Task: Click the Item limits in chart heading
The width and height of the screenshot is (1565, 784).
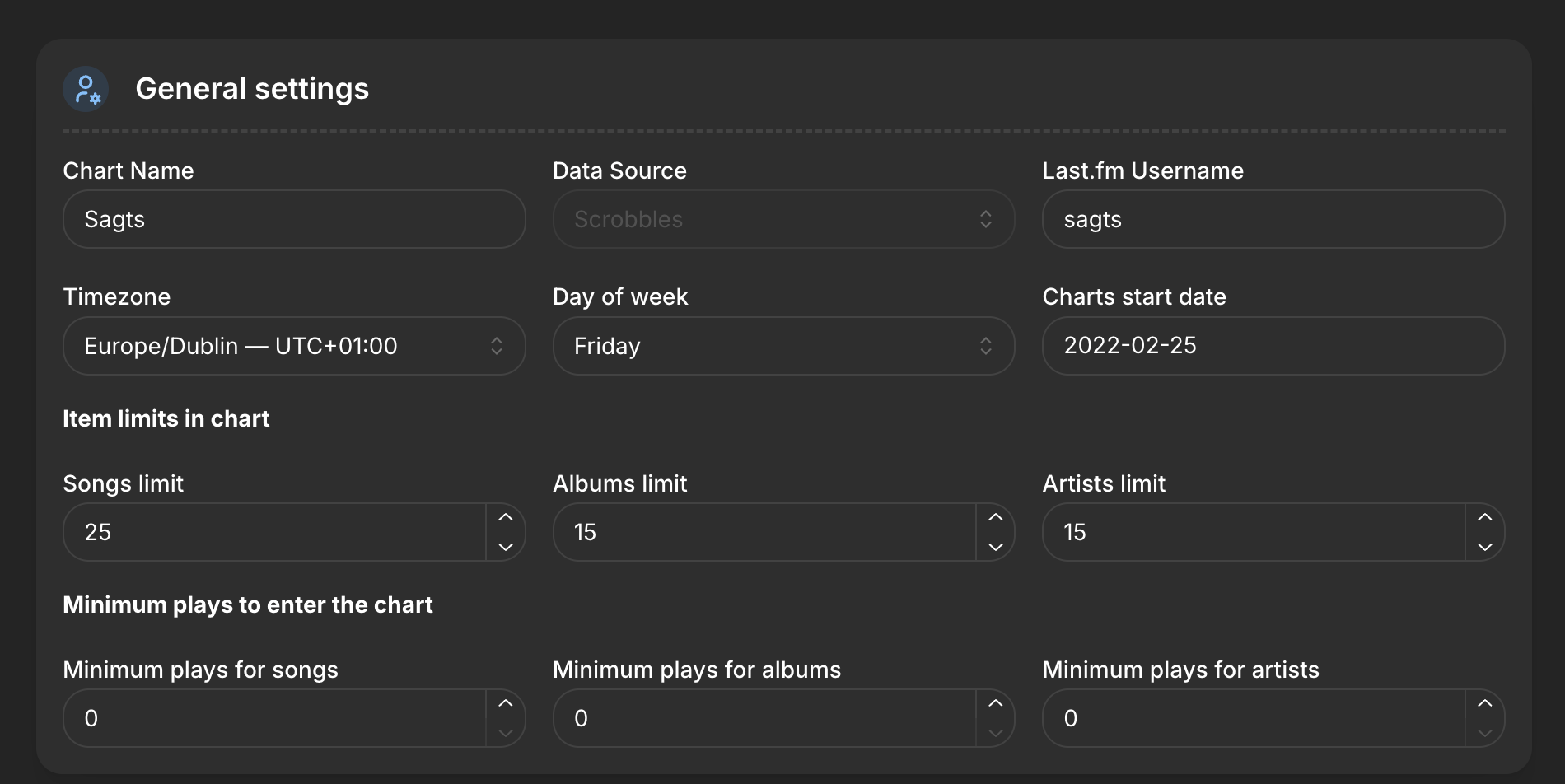Action: click(x=166, y=418)
